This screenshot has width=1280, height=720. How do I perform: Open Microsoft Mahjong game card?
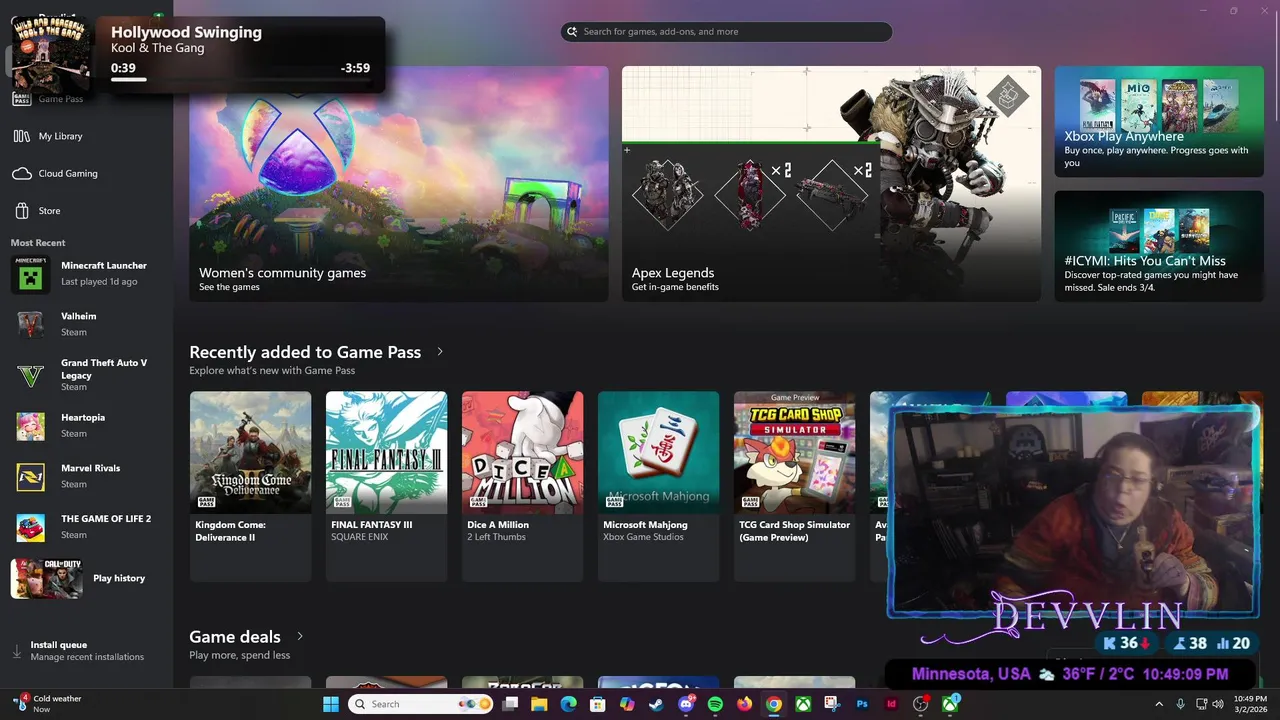[x=658, y=486]
